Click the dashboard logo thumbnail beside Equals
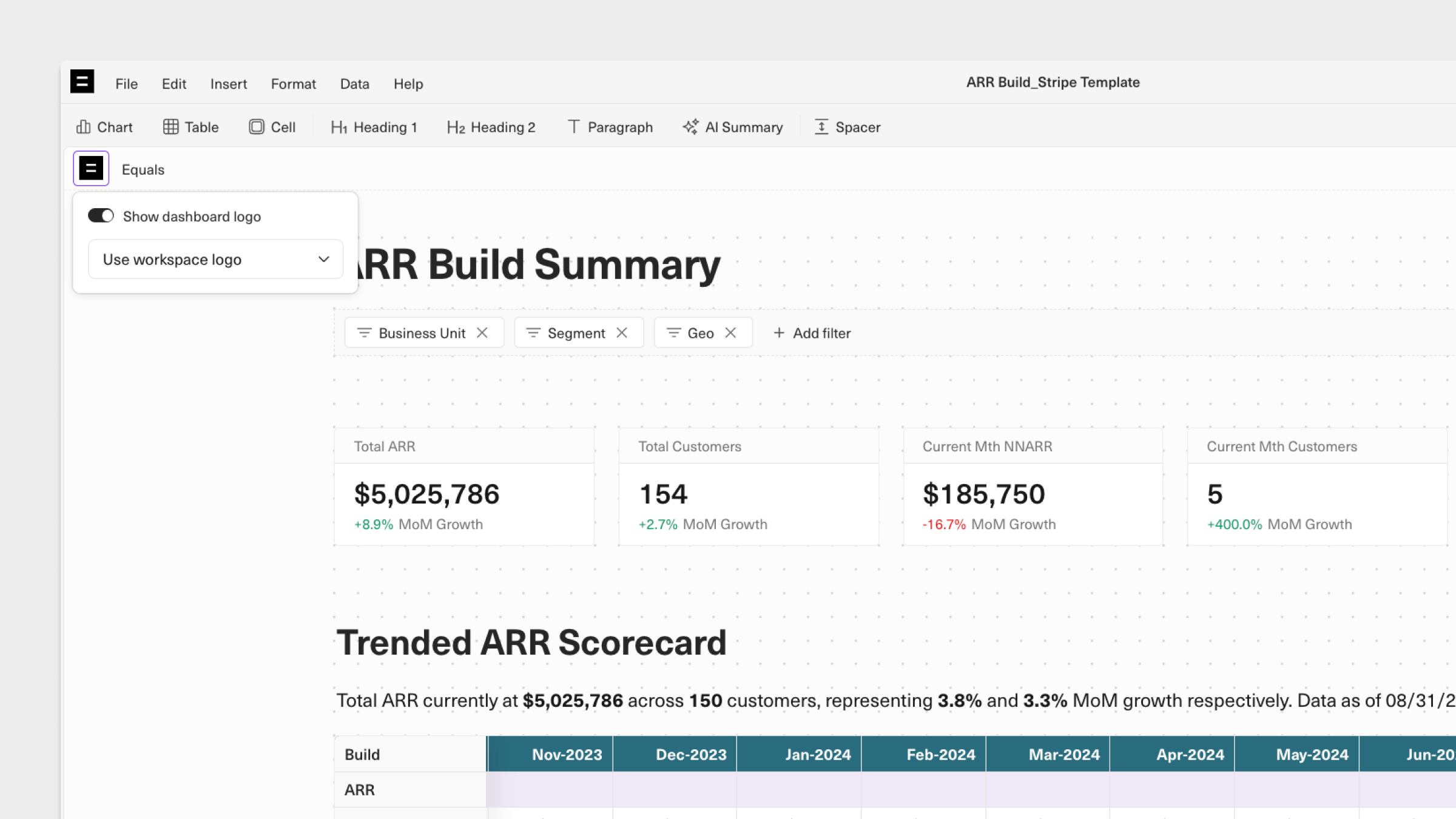The image size is (1456, 819). coord(91,169)
